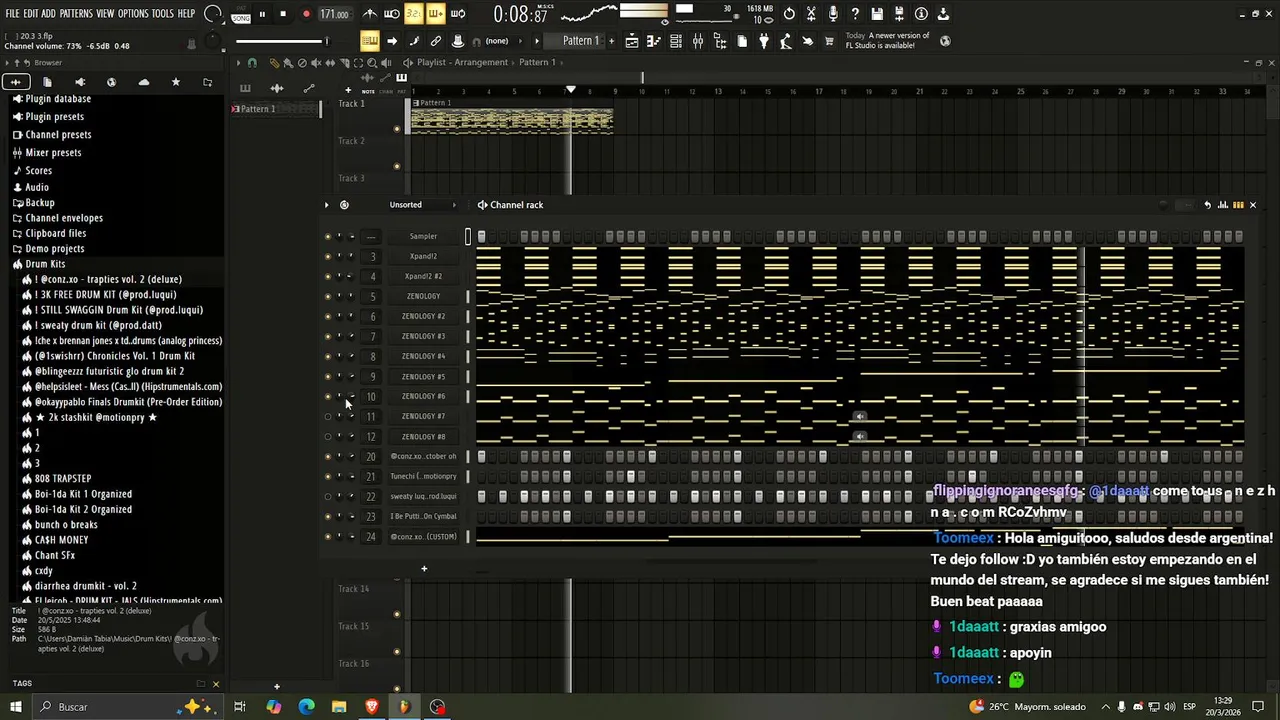Select the browser current project files icon

point(47,82)
